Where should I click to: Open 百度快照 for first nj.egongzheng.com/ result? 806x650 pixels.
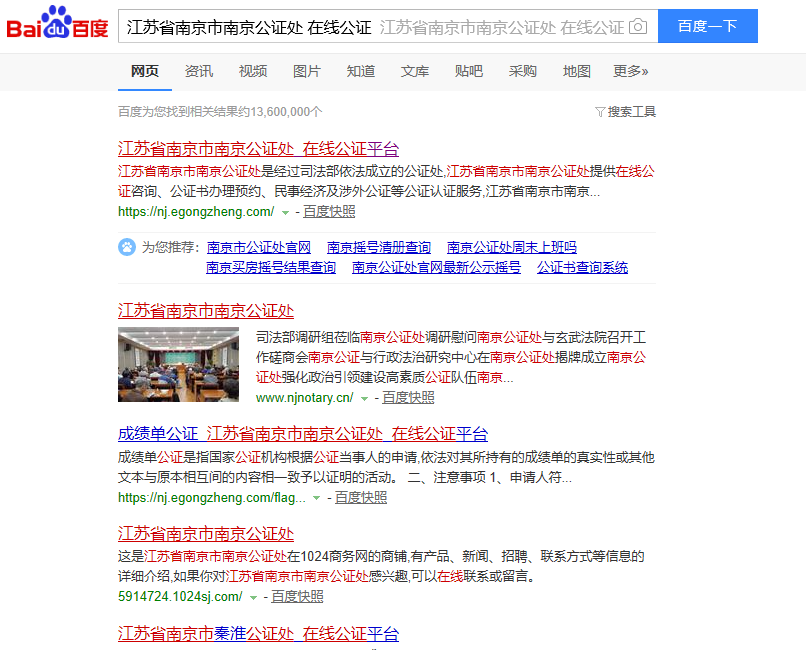tap(329, 212)
